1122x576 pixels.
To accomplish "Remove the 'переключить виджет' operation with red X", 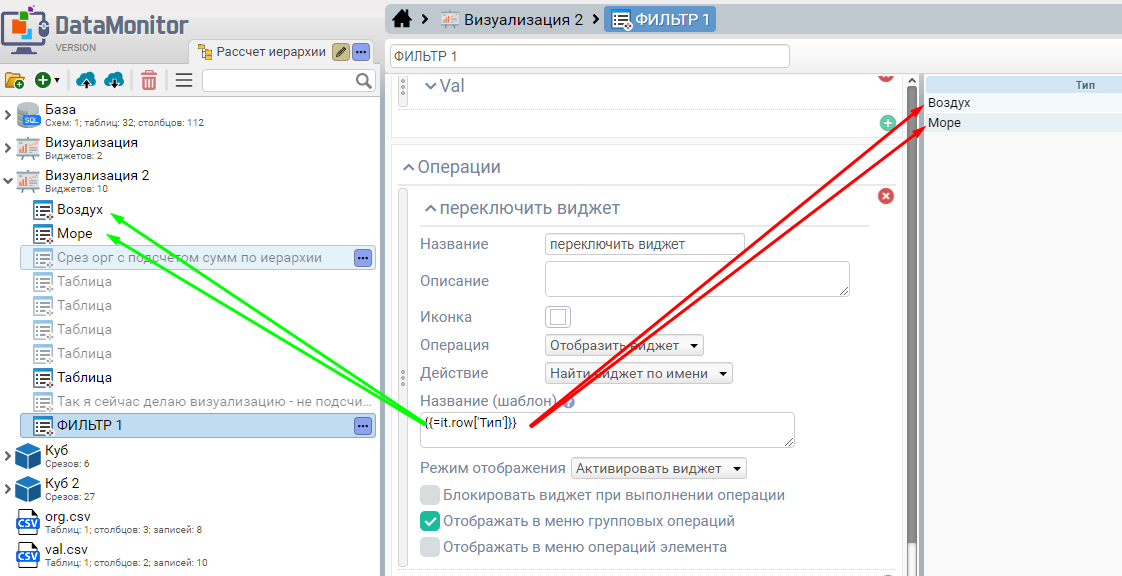I will tap(885, 196).
